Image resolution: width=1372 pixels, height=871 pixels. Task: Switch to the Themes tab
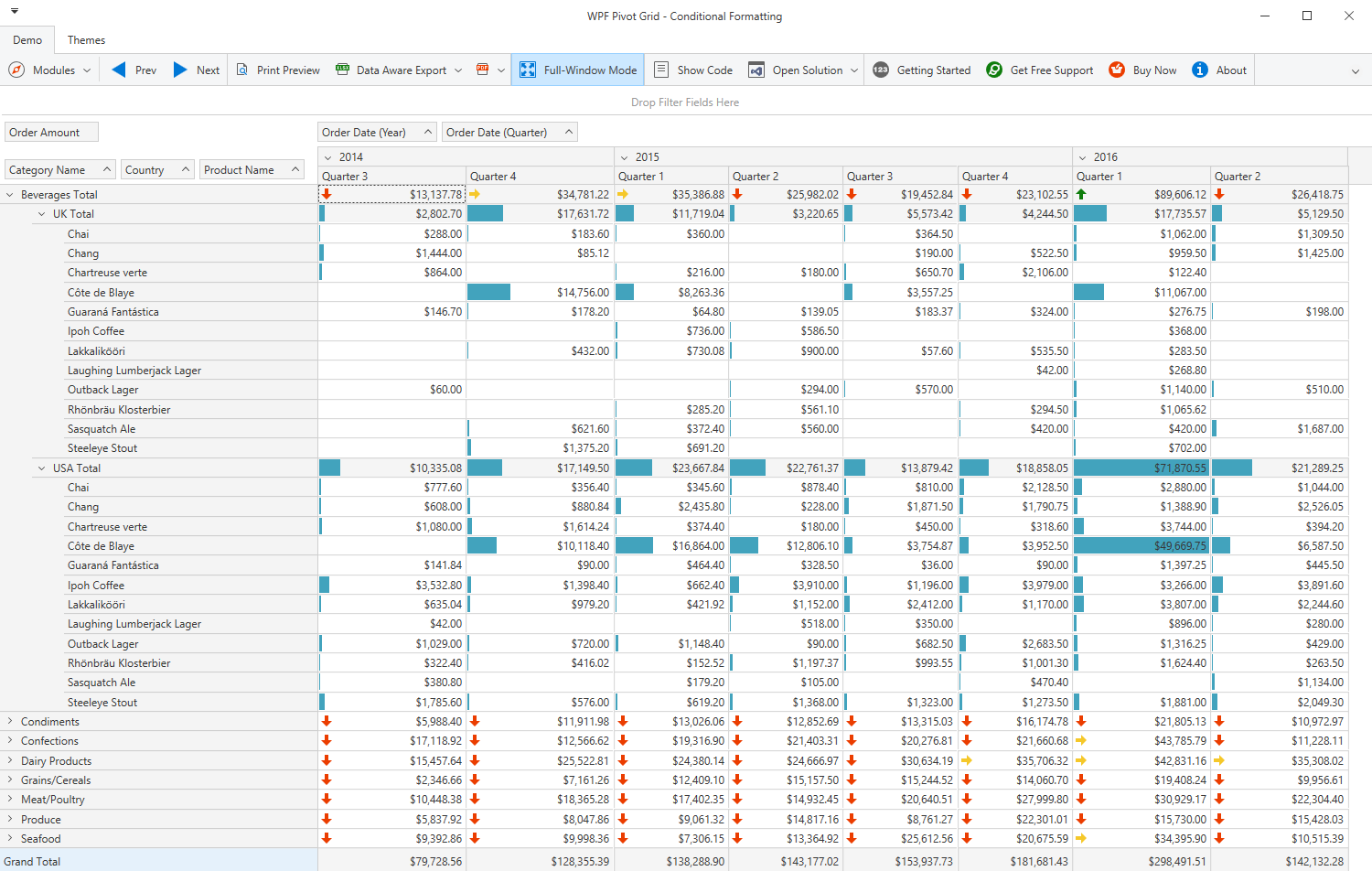coord(86,40)
